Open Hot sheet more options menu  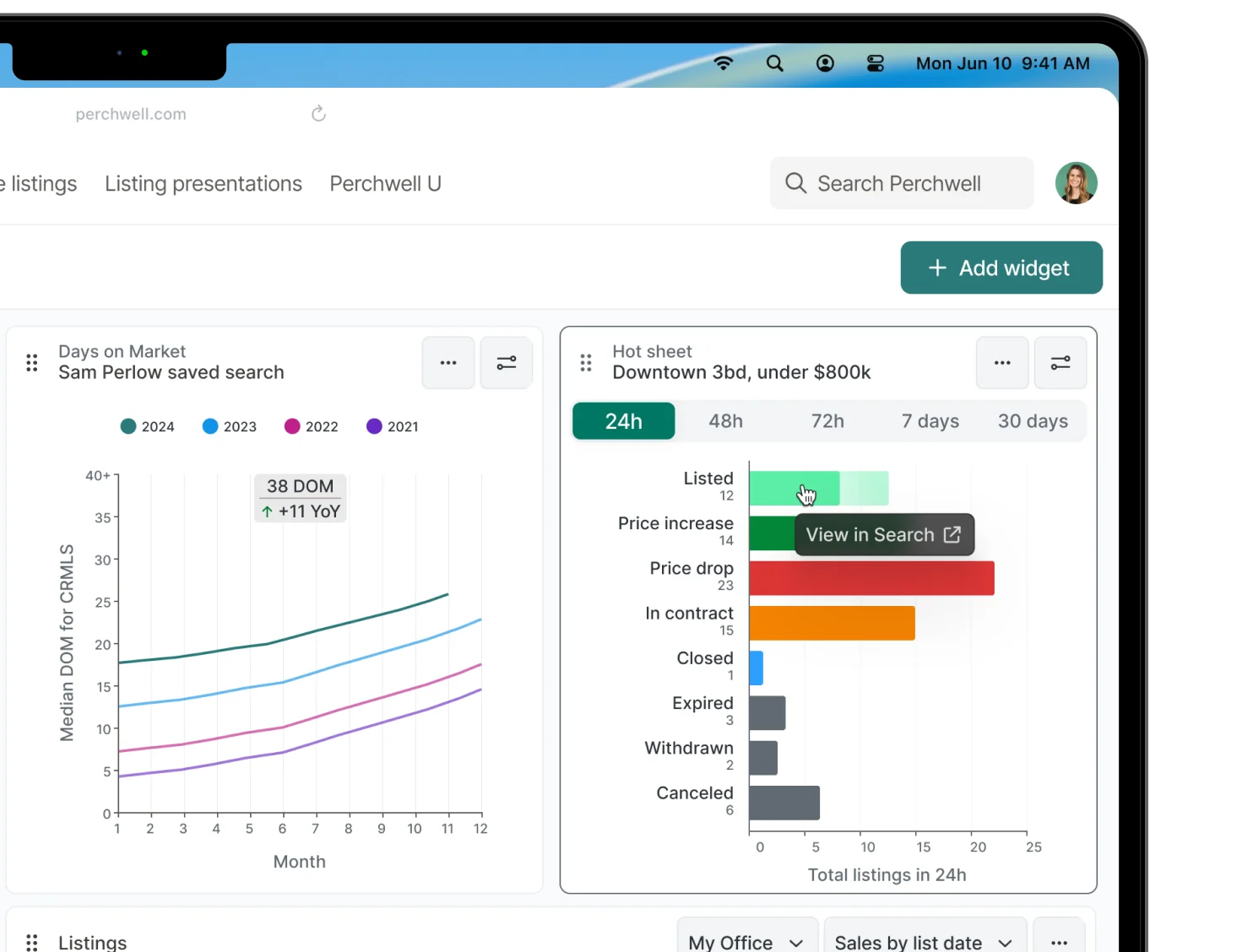[x=1002, y=363]
